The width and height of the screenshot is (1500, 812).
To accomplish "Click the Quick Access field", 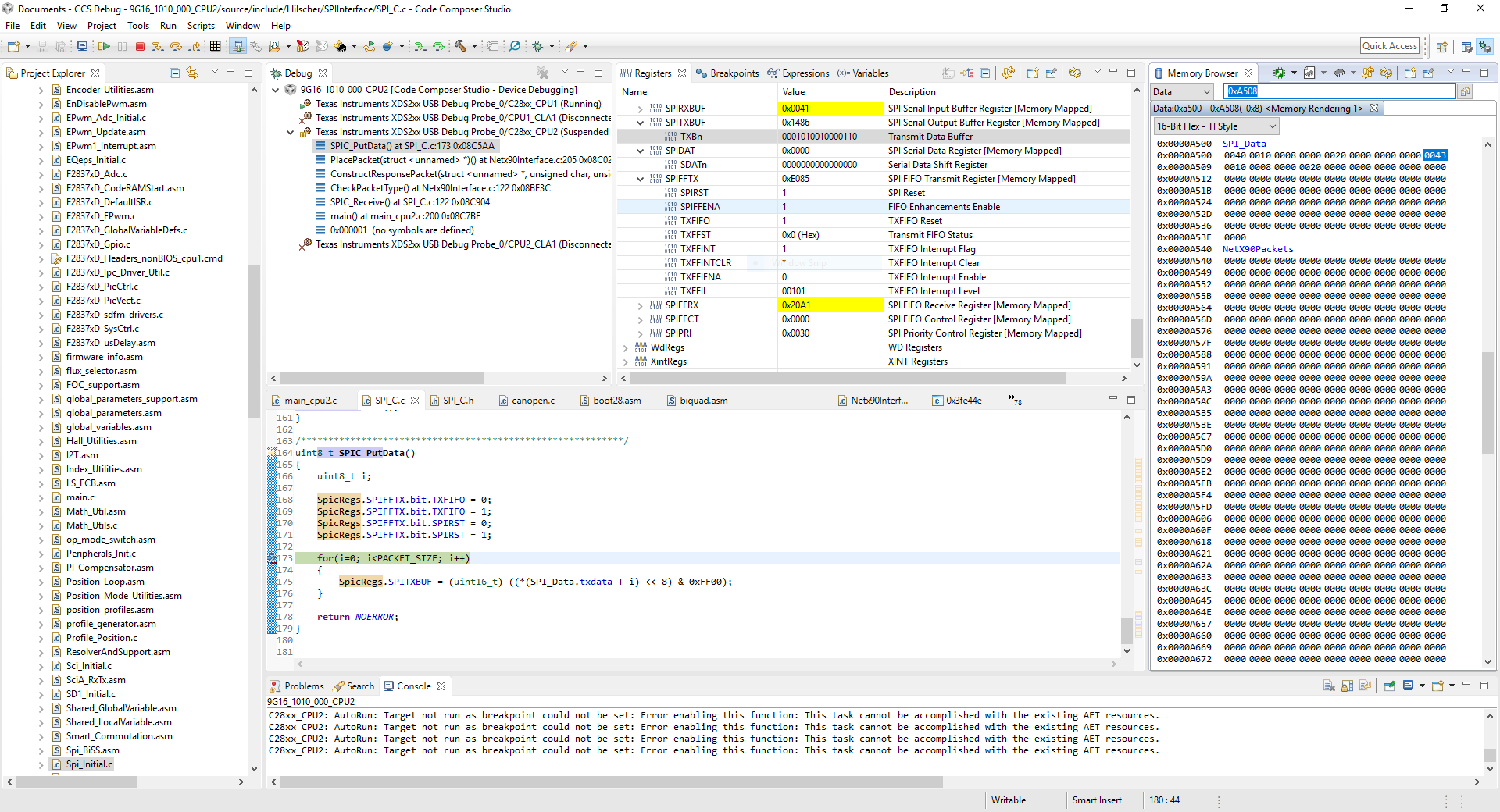I will (1389, 46).
